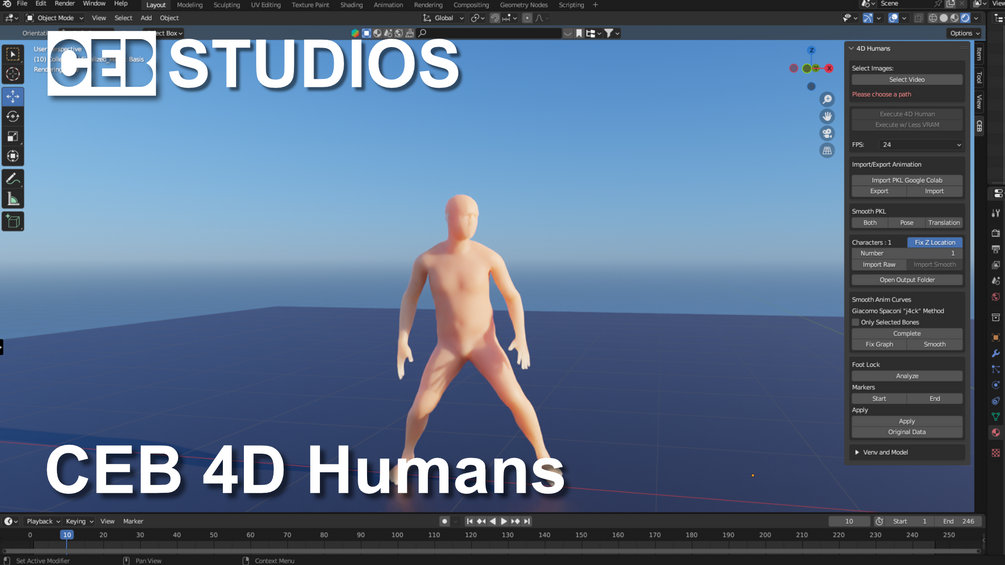Screen dimensions: 1005x565
Task: Activate the Transform tool
Action: (13, 156)
